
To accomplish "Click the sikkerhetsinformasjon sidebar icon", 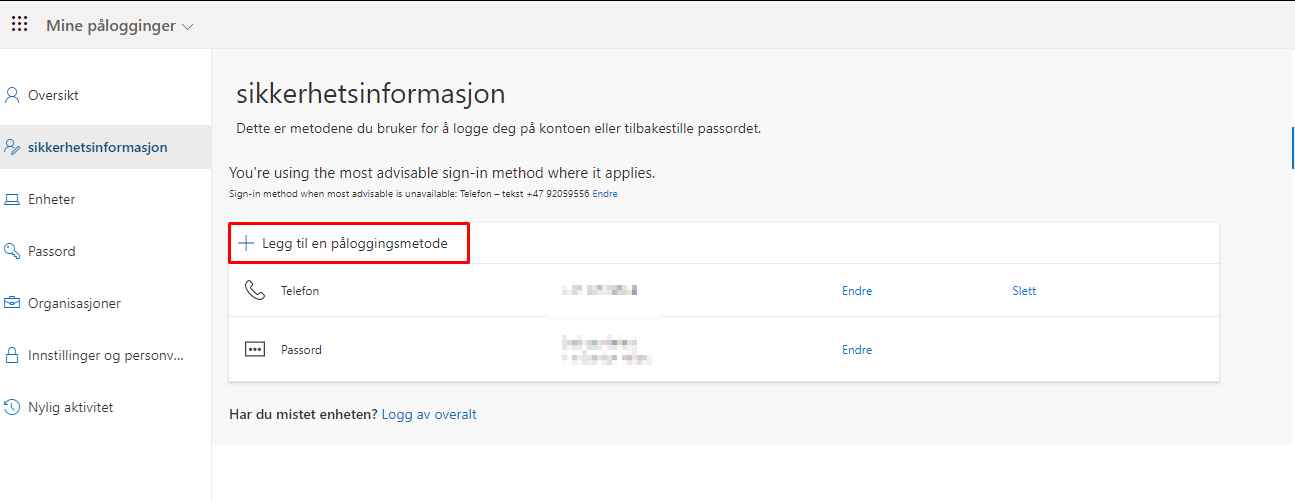I will [x=12, y=147].
